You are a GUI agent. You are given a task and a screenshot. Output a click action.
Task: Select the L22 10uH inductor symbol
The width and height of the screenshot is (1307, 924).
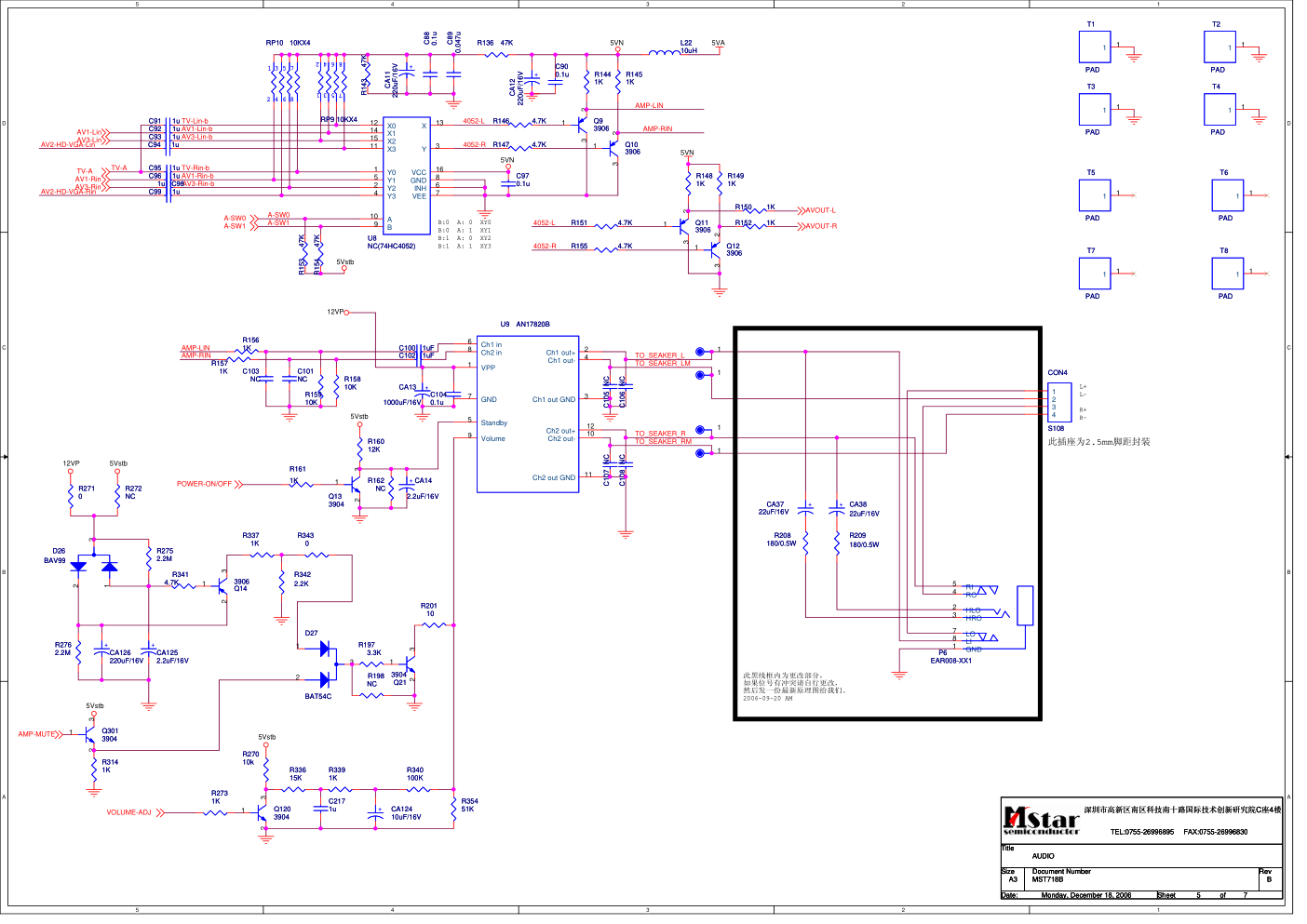click(664, 52)
